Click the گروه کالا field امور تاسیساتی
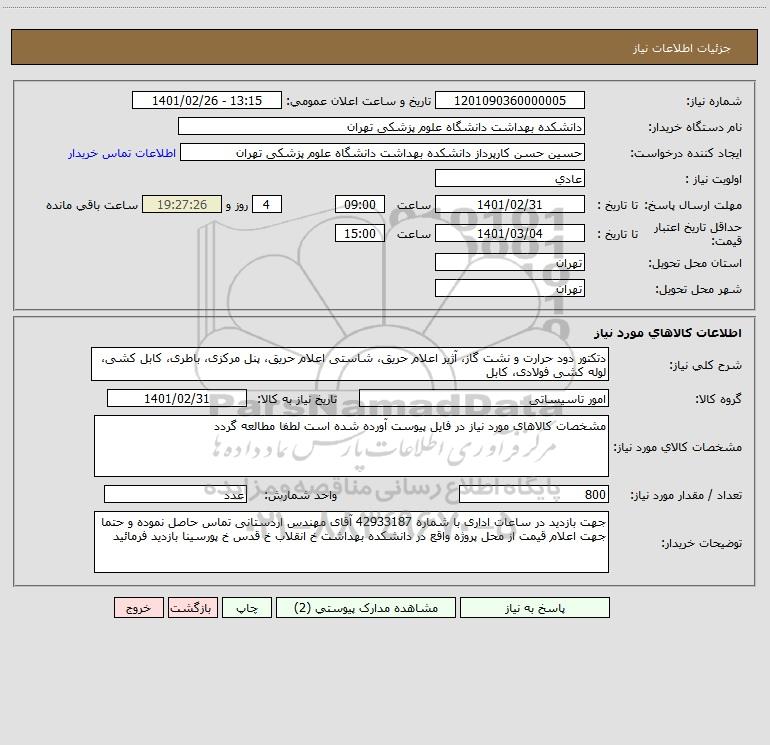The width and height of the screenshot is (770, 745). coord(484,398)
